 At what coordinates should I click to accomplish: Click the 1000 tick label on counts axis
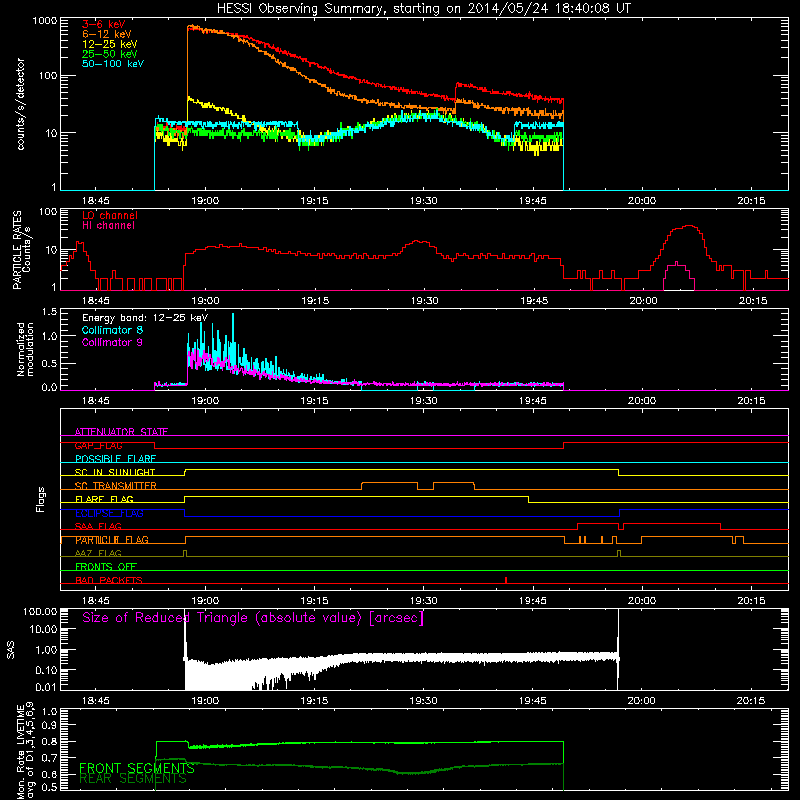point(44,21)
